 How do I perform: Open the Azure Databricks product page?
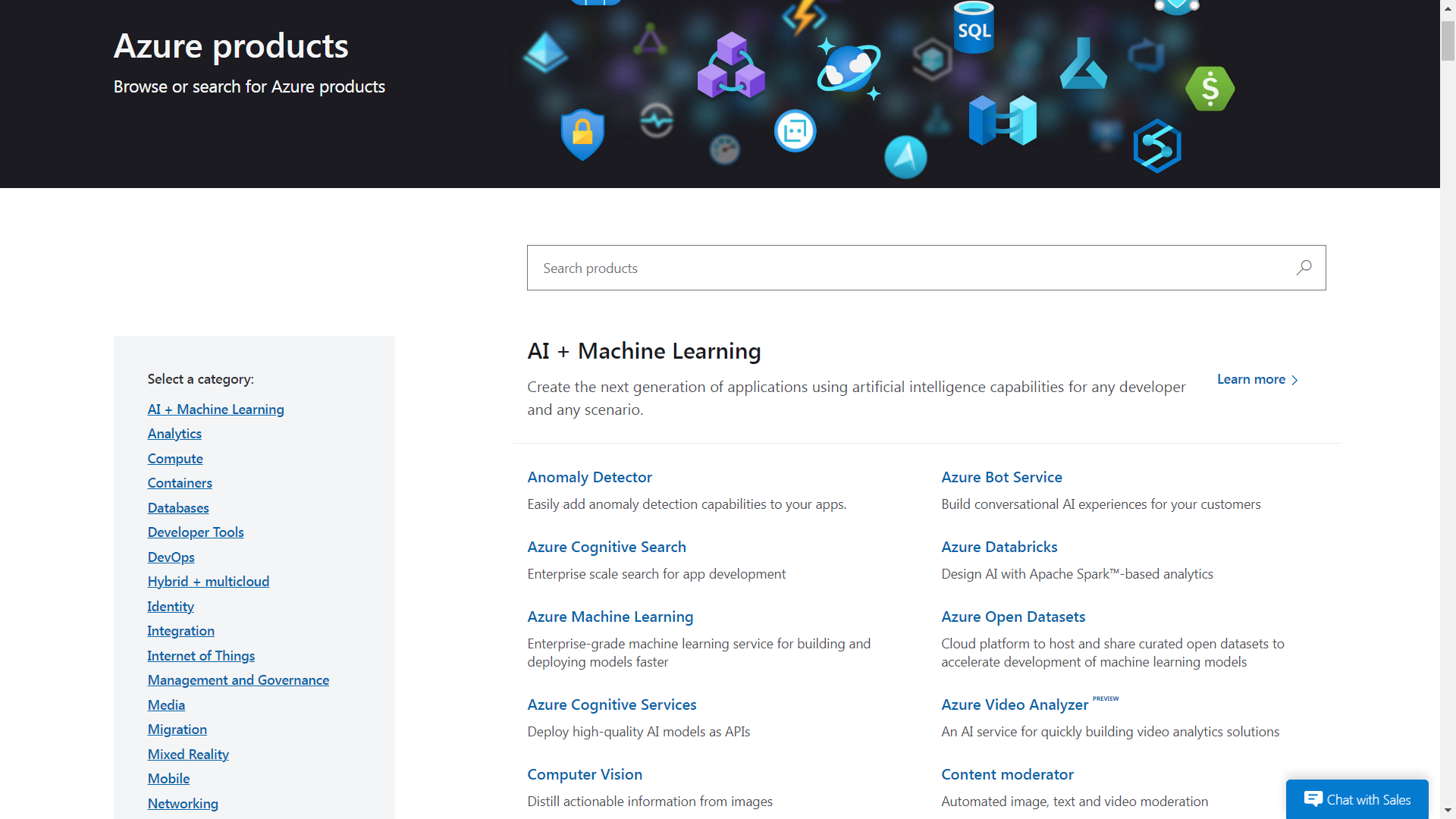[999, 547]
